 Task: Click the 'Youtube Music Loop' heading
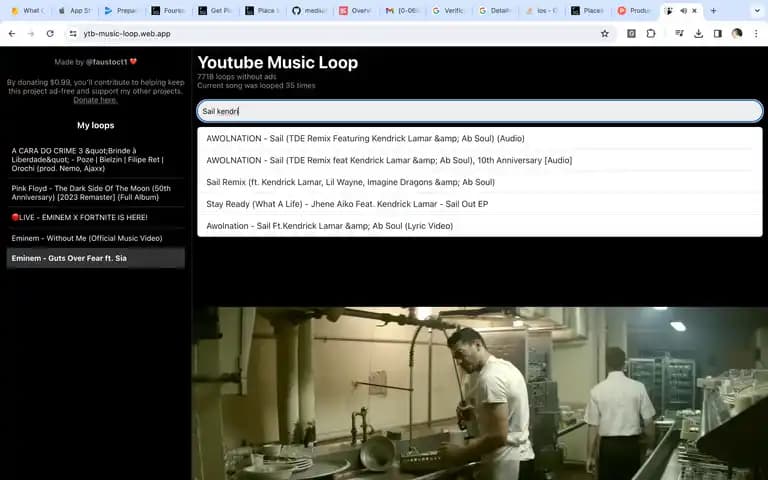coord(278,63)
